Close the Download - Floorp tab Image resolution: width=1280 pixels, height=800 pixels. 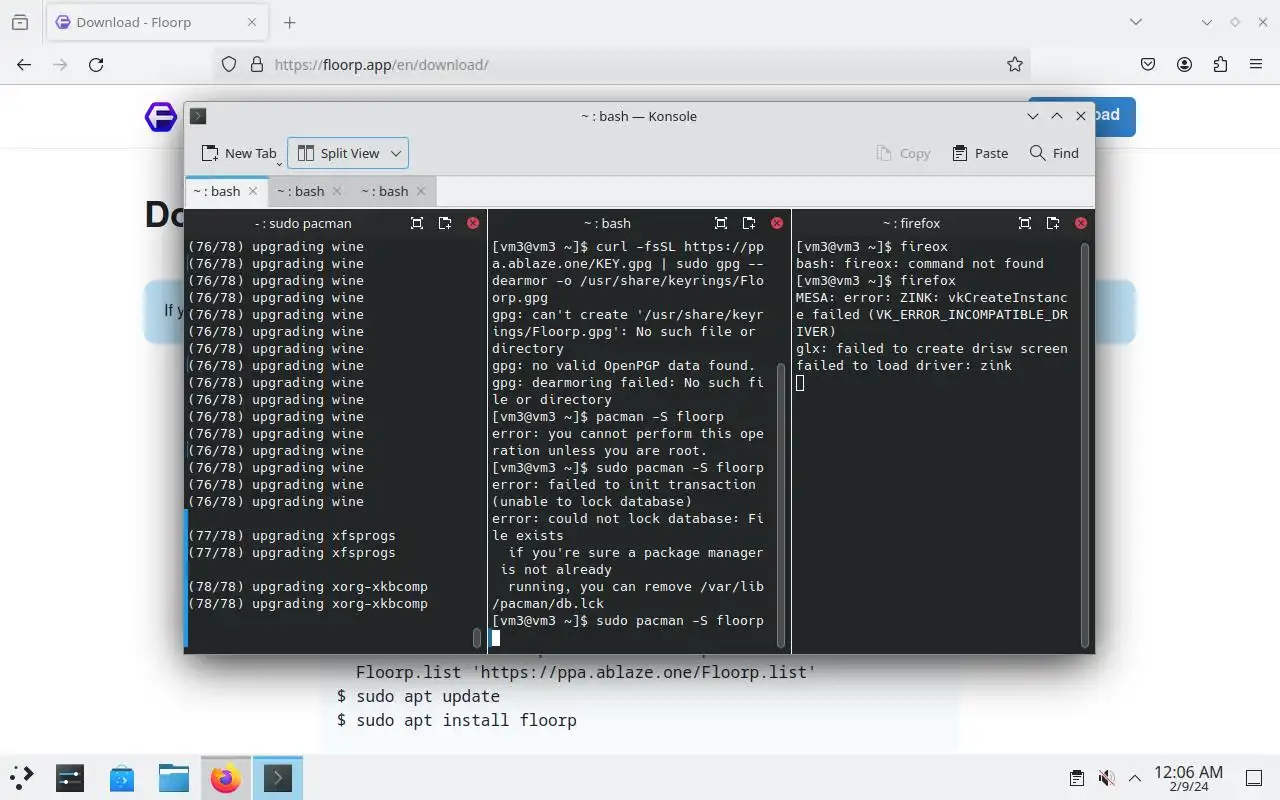pyautogui.click(x=252, y=22)
